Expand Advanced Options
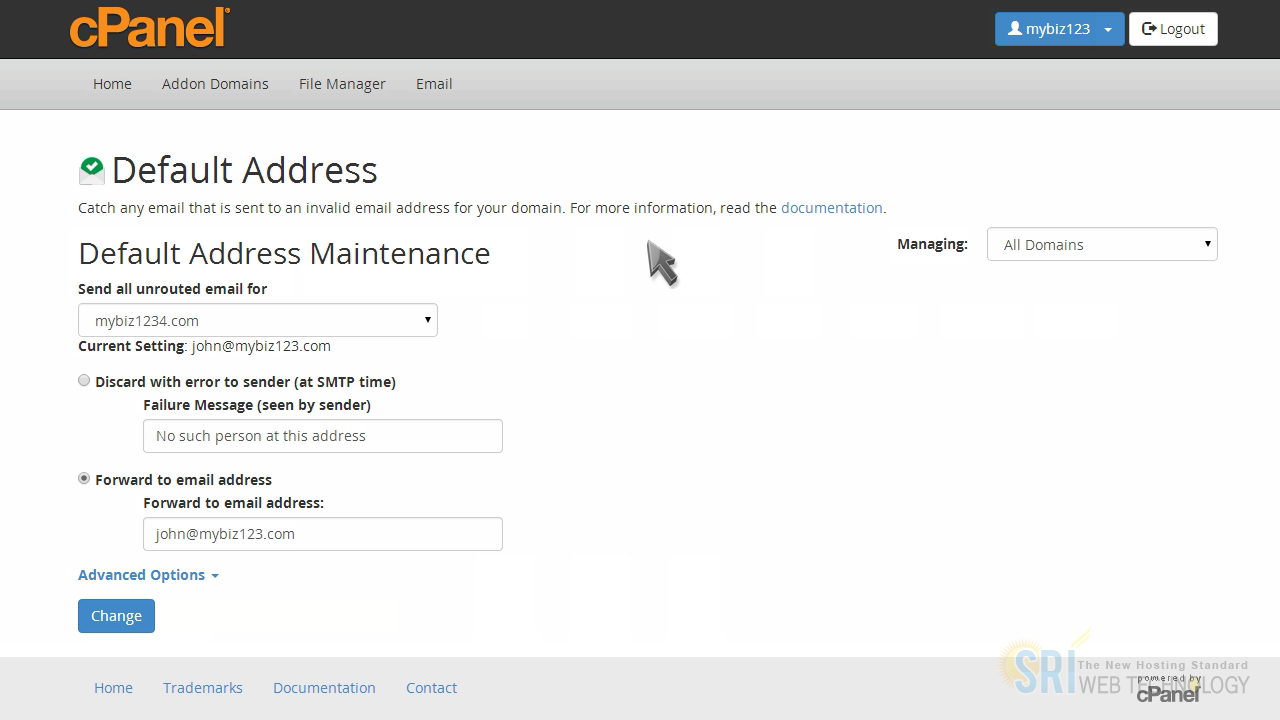Screen dimensions: 1280x720 tap(148, 575)
